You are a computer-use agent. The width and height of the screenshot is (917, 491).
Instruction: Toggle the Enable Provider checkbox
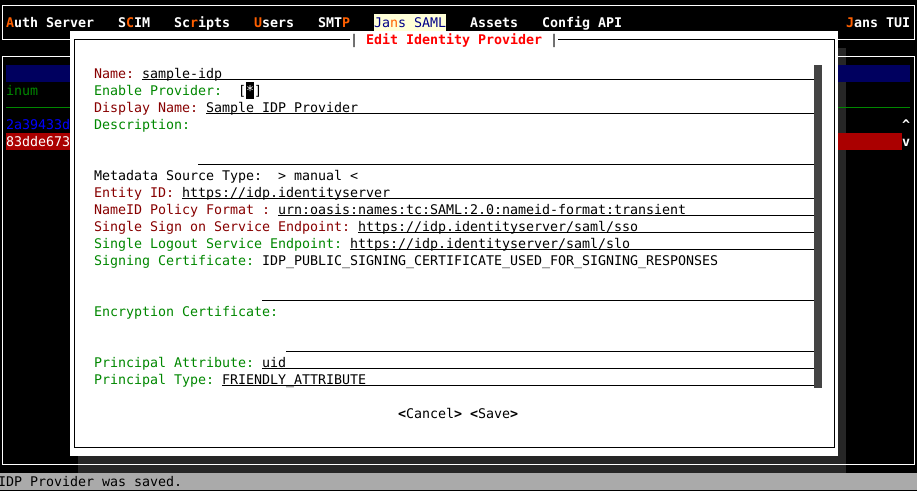pyautogui.click(x=250, y=91)
